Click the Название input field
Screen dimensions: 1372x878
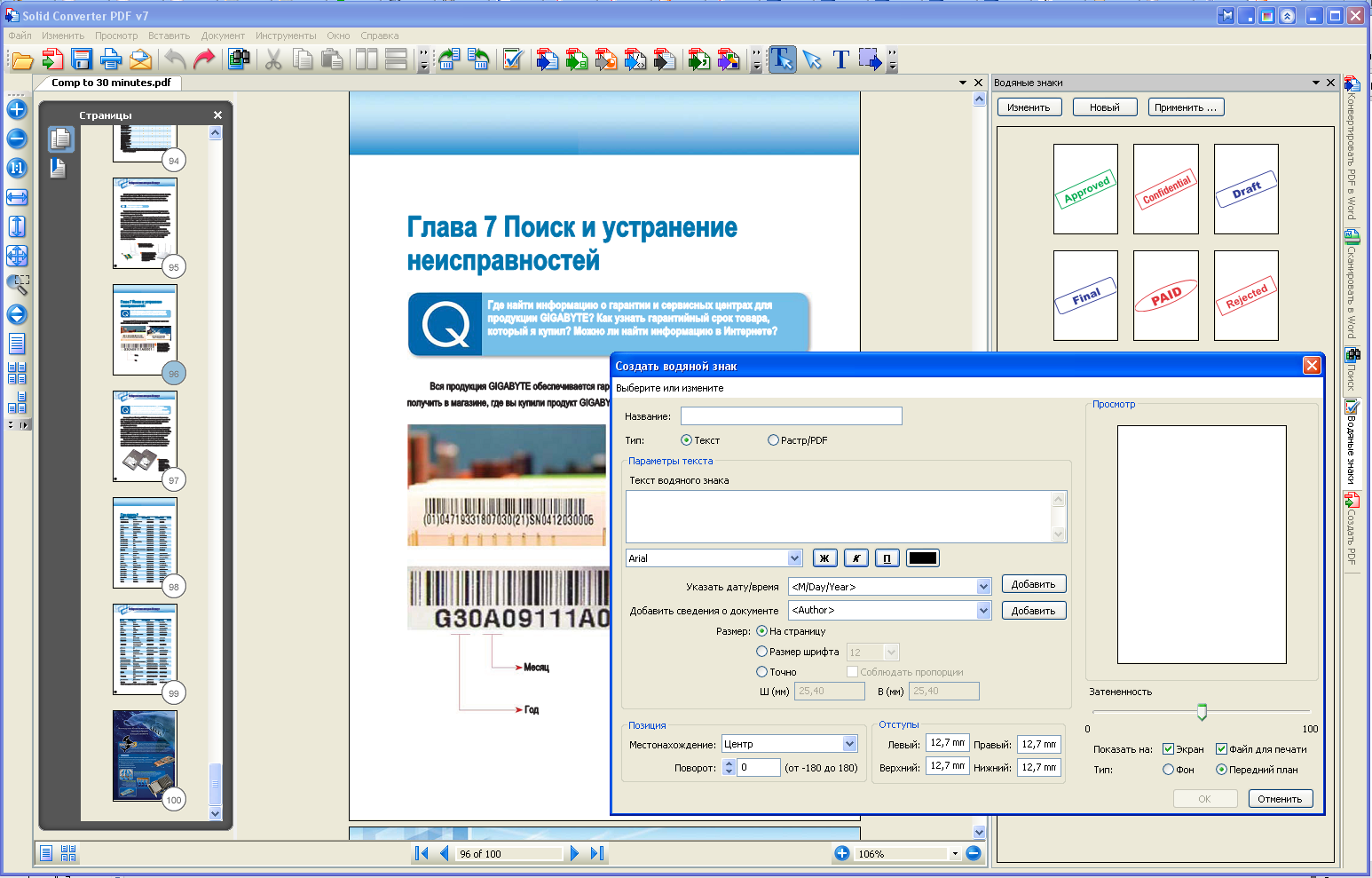(x=791, y=416)
